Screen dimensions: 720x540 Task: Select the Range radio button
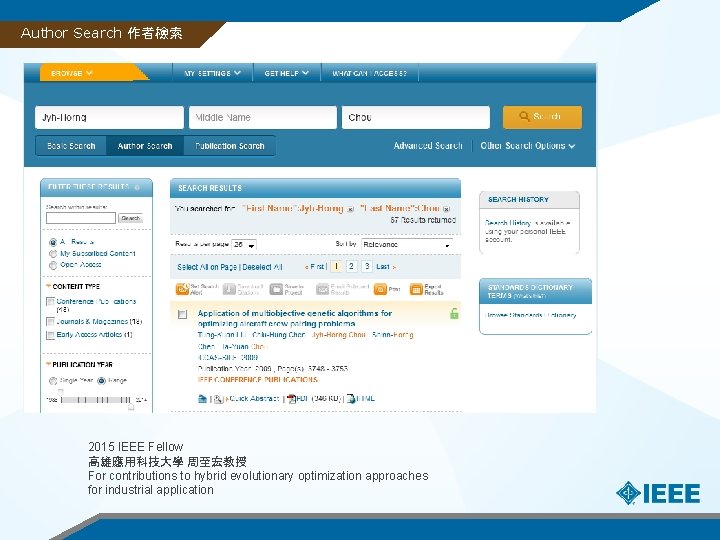pos(101,381)
